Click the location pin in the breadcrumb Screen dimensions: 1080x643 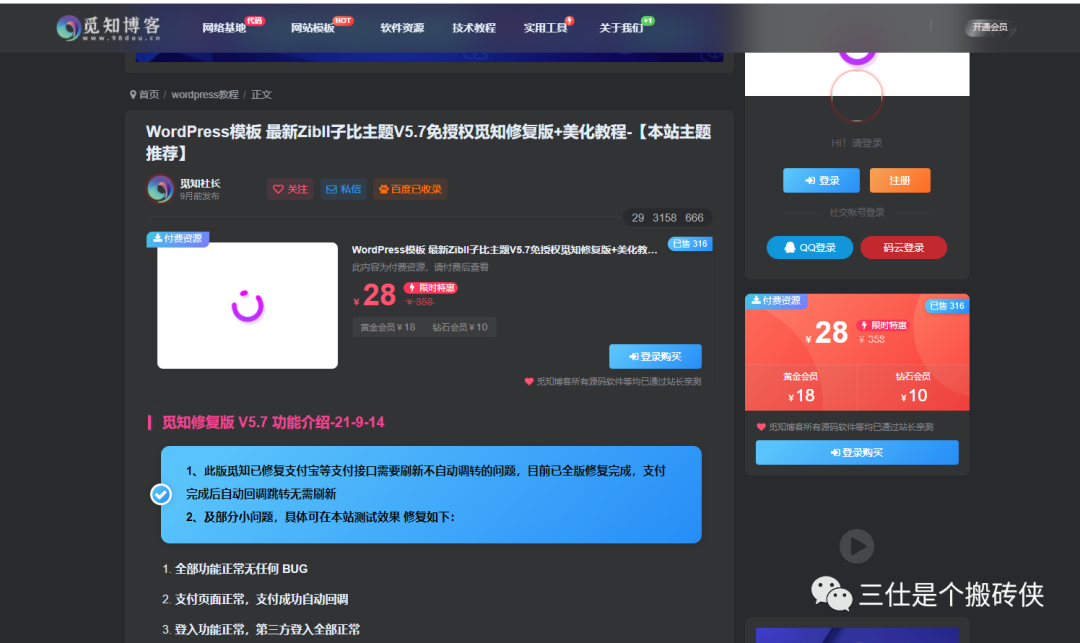coord(133,94)
